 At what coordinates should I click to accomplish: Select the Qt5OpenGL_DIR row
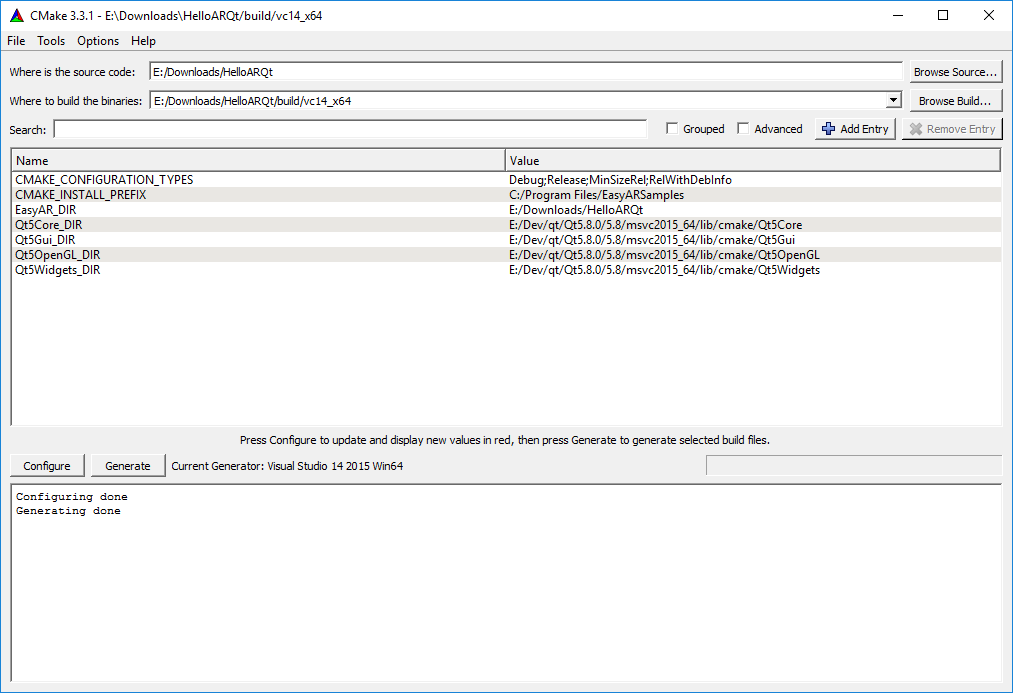58,255
